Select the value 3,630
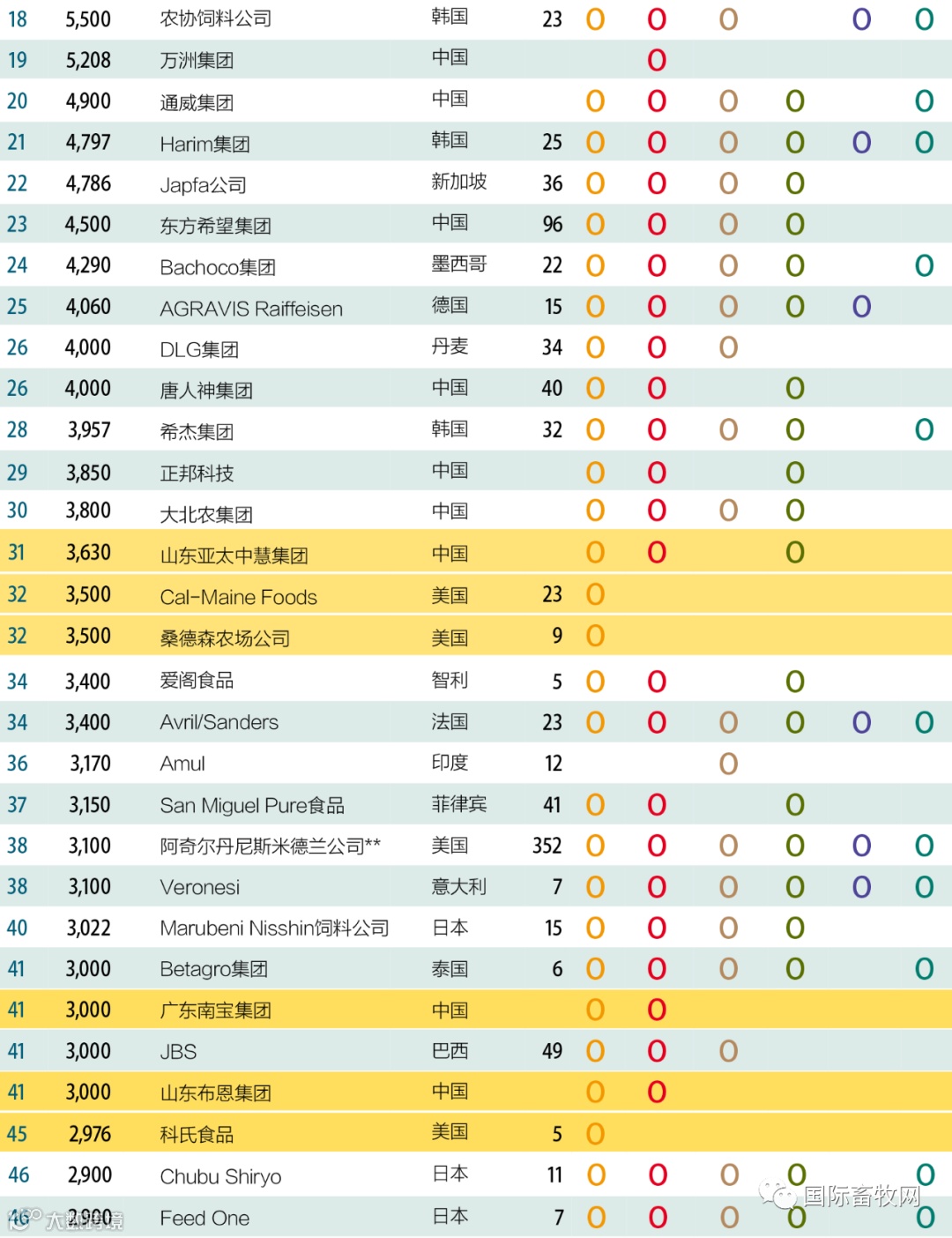Screen dimensions: 952x1238 click(x=88, y=552)
